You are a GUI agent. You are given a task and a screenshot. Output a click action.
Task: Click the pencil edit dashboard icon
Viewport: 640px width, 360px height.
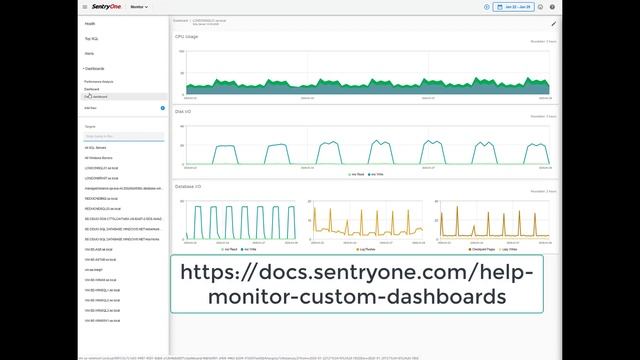(x=553, y=24)
